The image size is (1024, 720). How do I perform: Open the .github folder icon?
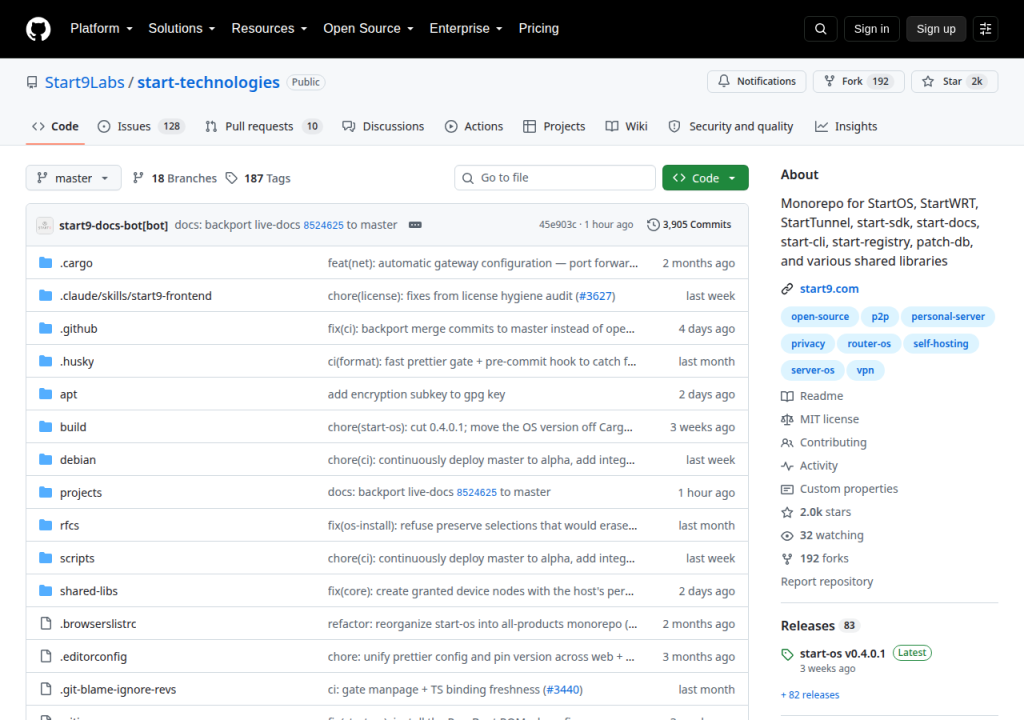(x=45, y=328)
